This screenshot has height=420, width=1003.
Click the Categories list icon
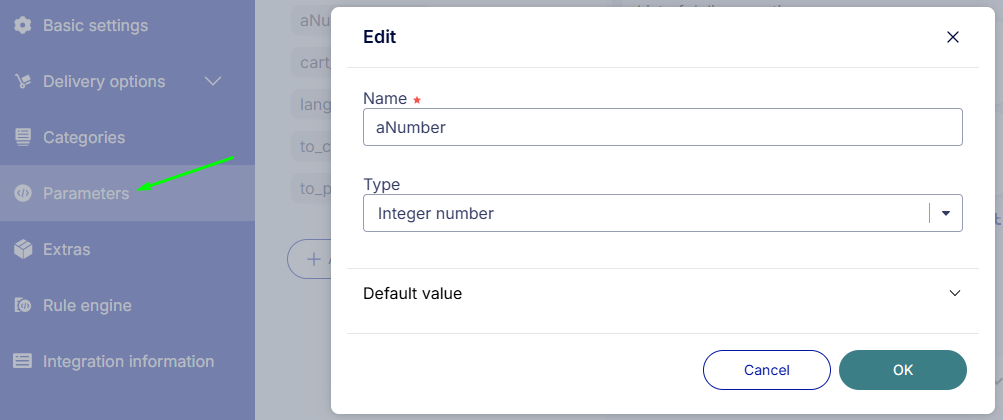pos(23,137)
